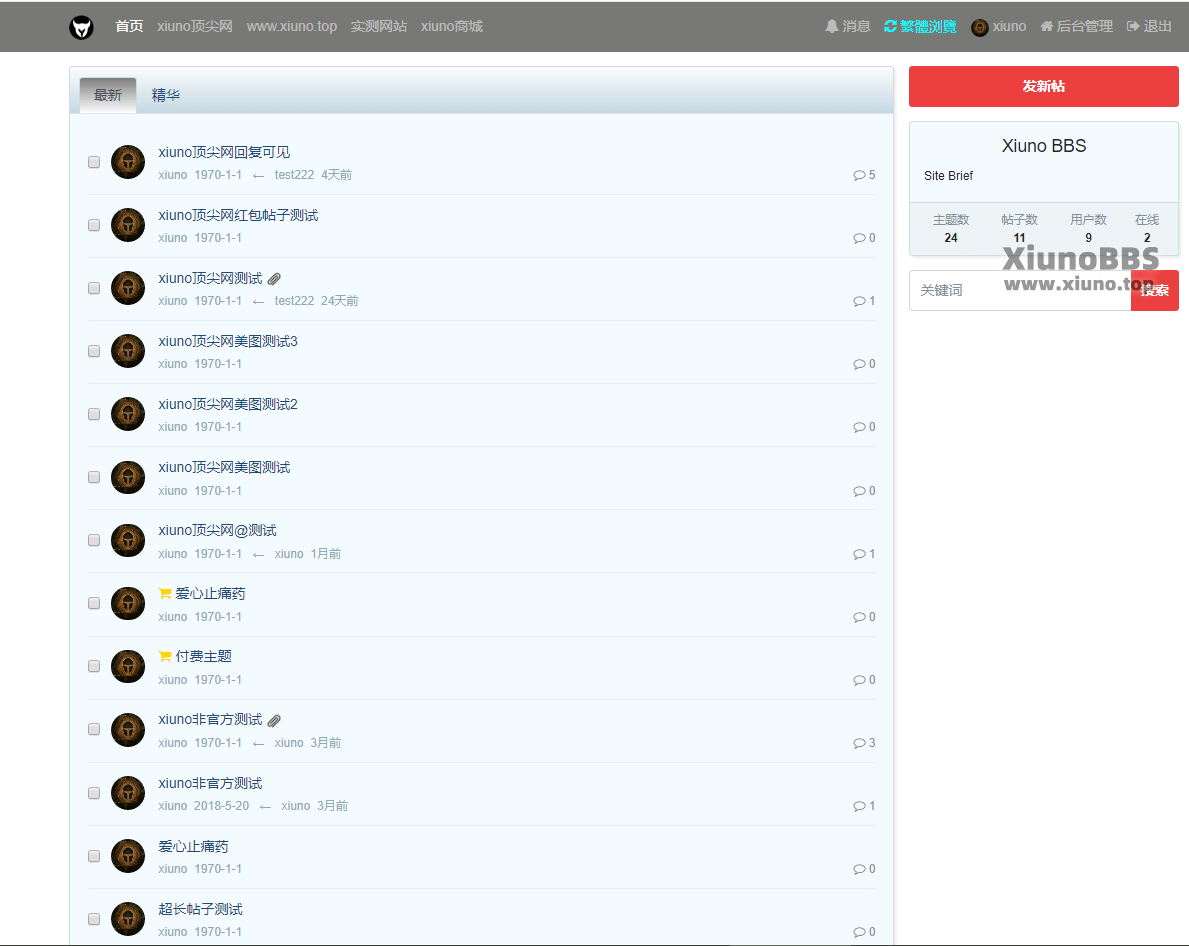This screenshot has height=946, width=1189.
Task: Tick checkbox for xiuno顶尖网红包帖子测试
Action: [x=94, y=225]
